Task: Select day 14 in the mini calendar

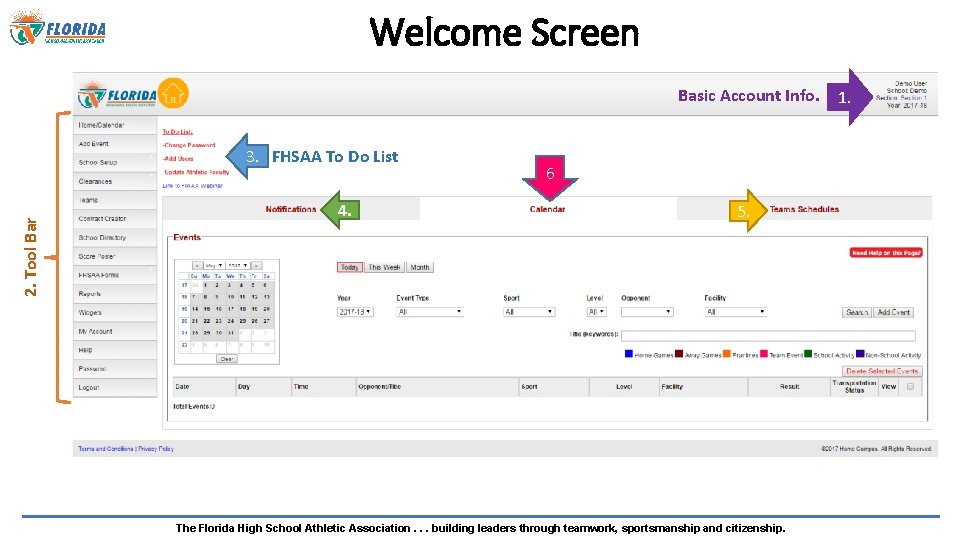Action: click(x=195, y=309)
